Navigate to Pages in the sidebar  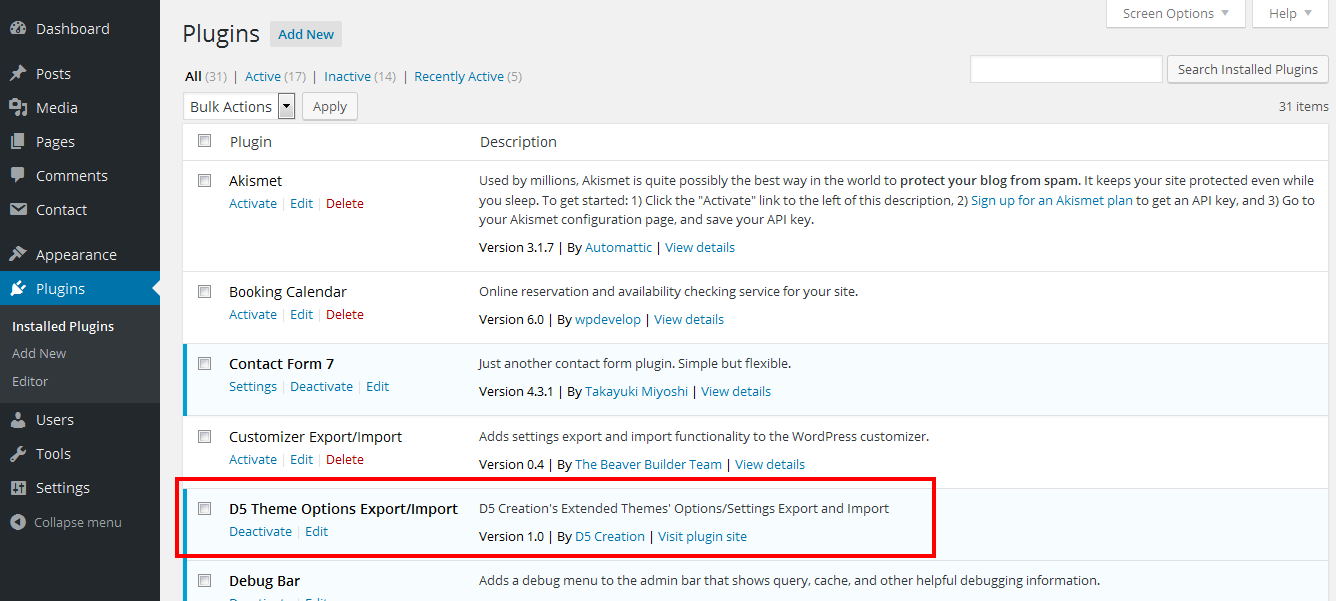coord(55,141)
